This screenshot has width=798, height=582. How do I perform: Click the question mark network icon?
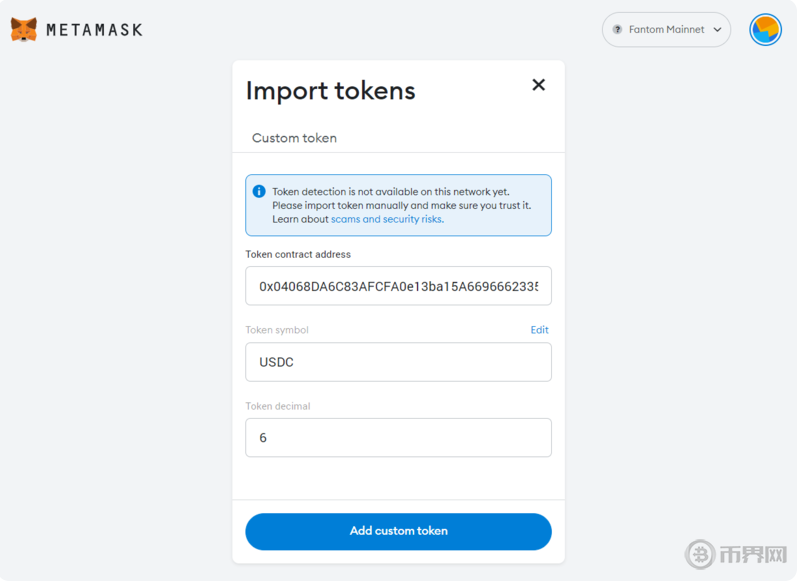point(617,30)
